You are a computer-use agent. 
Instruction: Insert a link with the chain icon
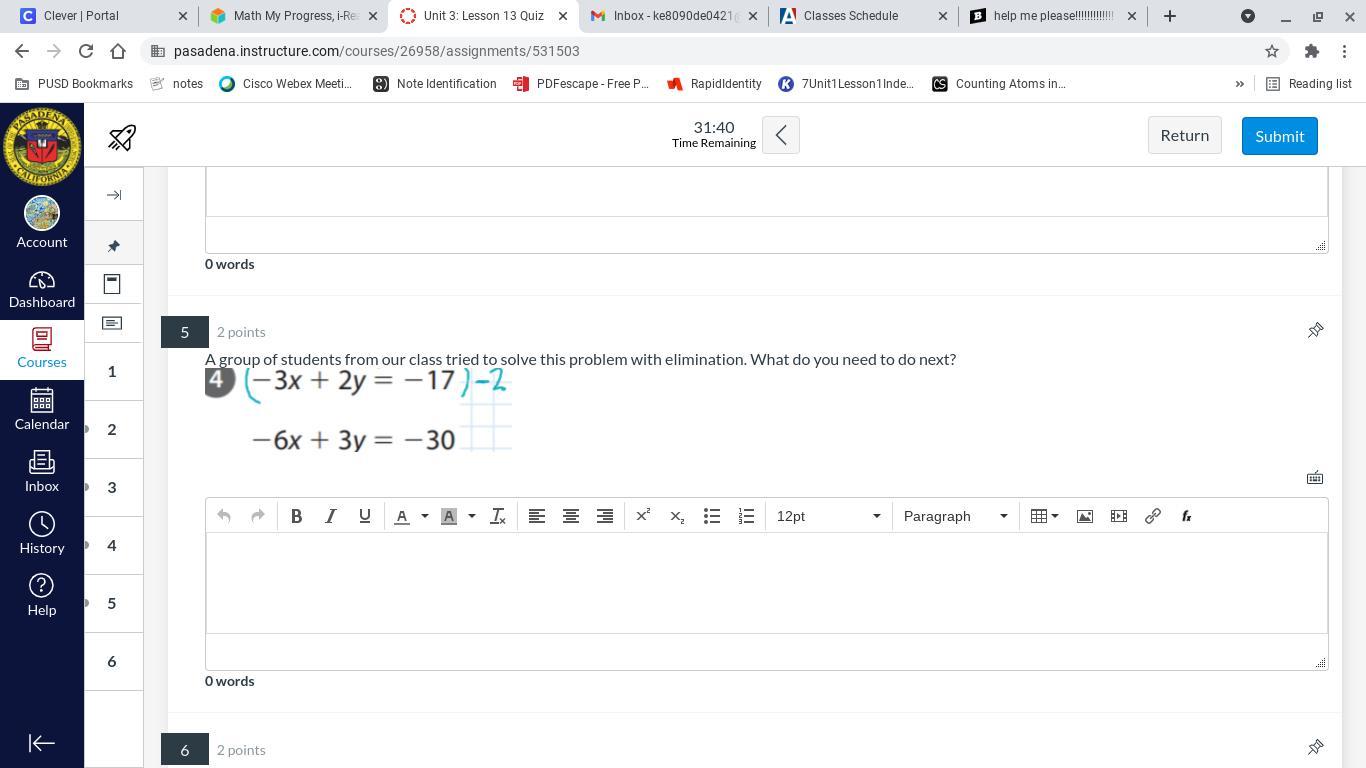pos(1152,516)
